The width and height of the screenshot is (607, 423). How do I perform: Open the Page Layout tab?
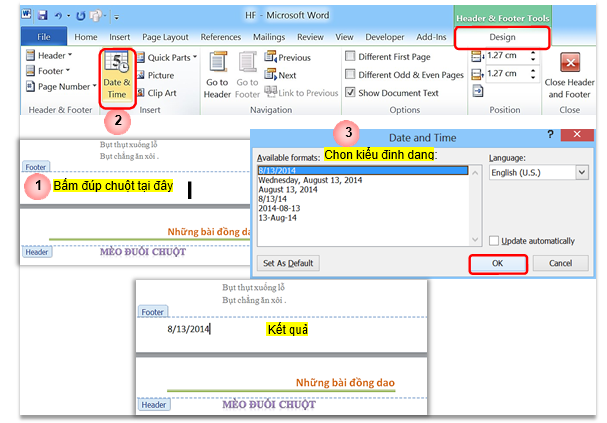tap(166, 37)
